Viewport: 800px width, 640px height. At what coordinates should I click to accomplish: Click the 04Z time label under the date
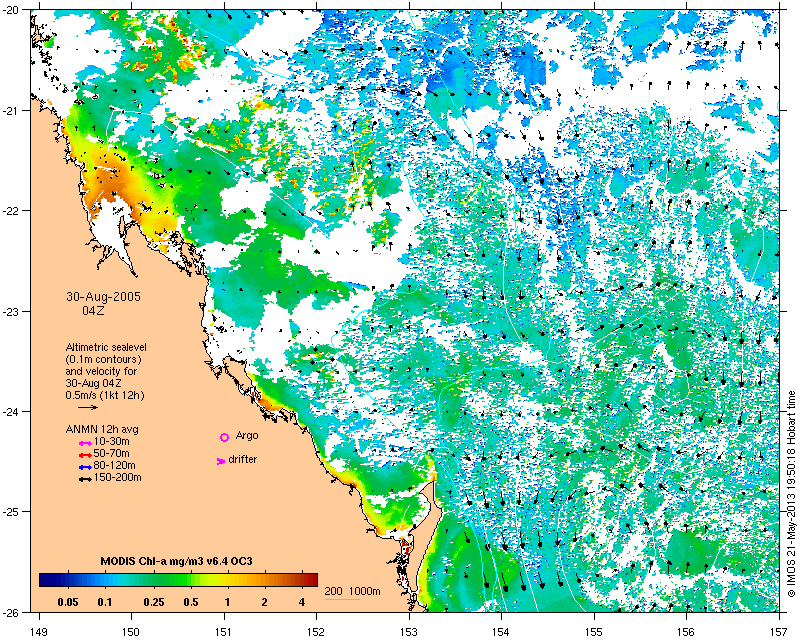(x=93, y=310)
